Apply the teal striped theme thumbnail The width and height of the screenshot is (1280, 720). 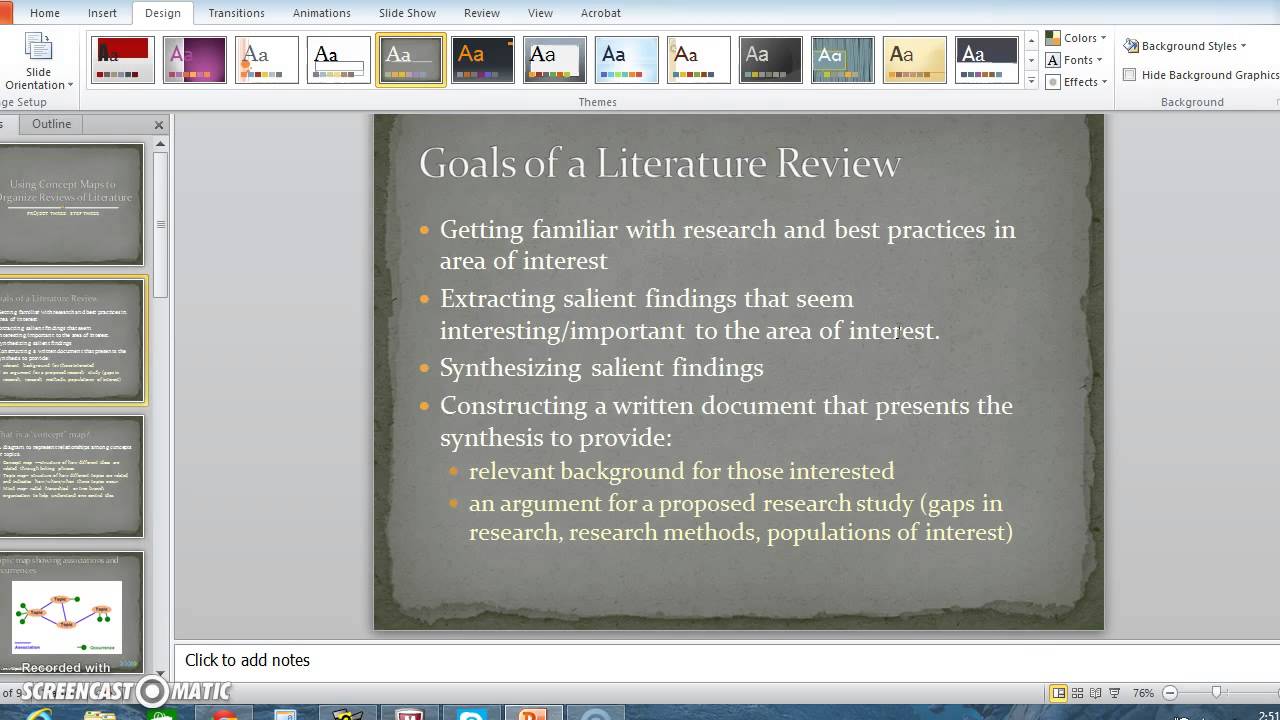pyautogui.click(x=843, y=60)
